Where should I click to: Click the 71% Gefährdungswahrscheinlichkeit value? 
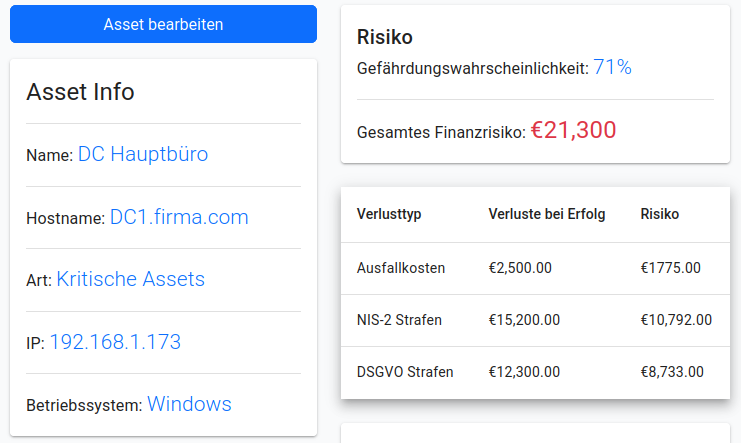pyautogui.click(x=612, y=67)
